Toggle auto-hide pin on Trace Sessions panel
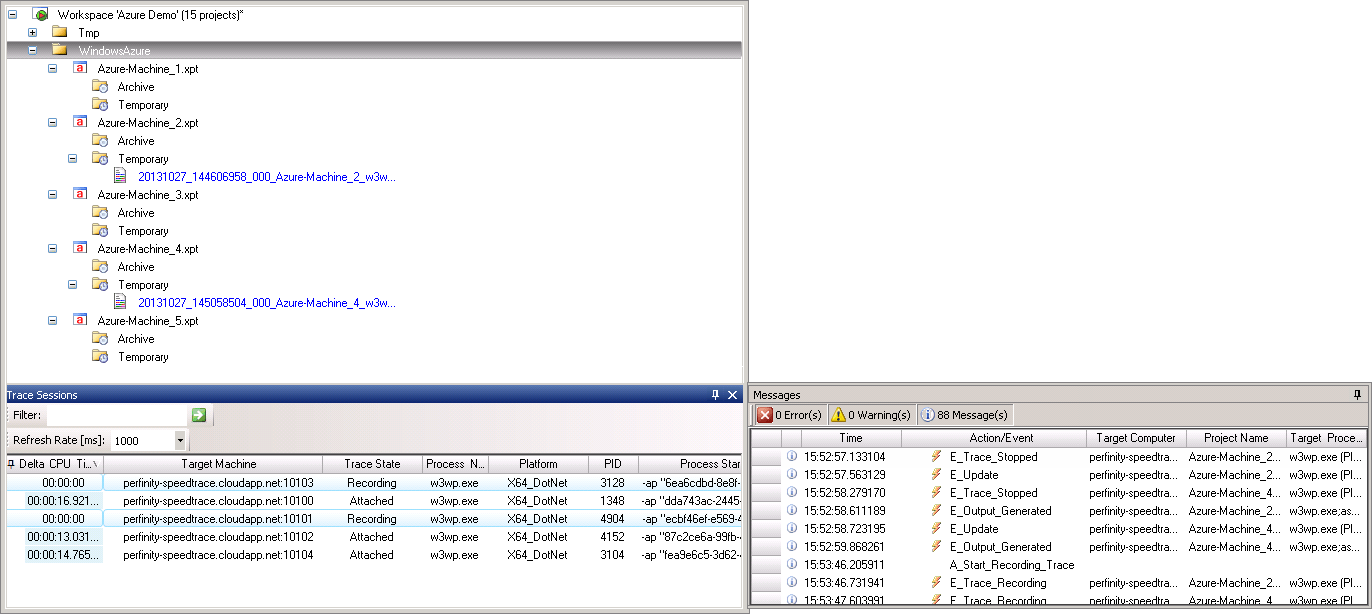This screenshot has width=1372, height=614. pos(713,394)
